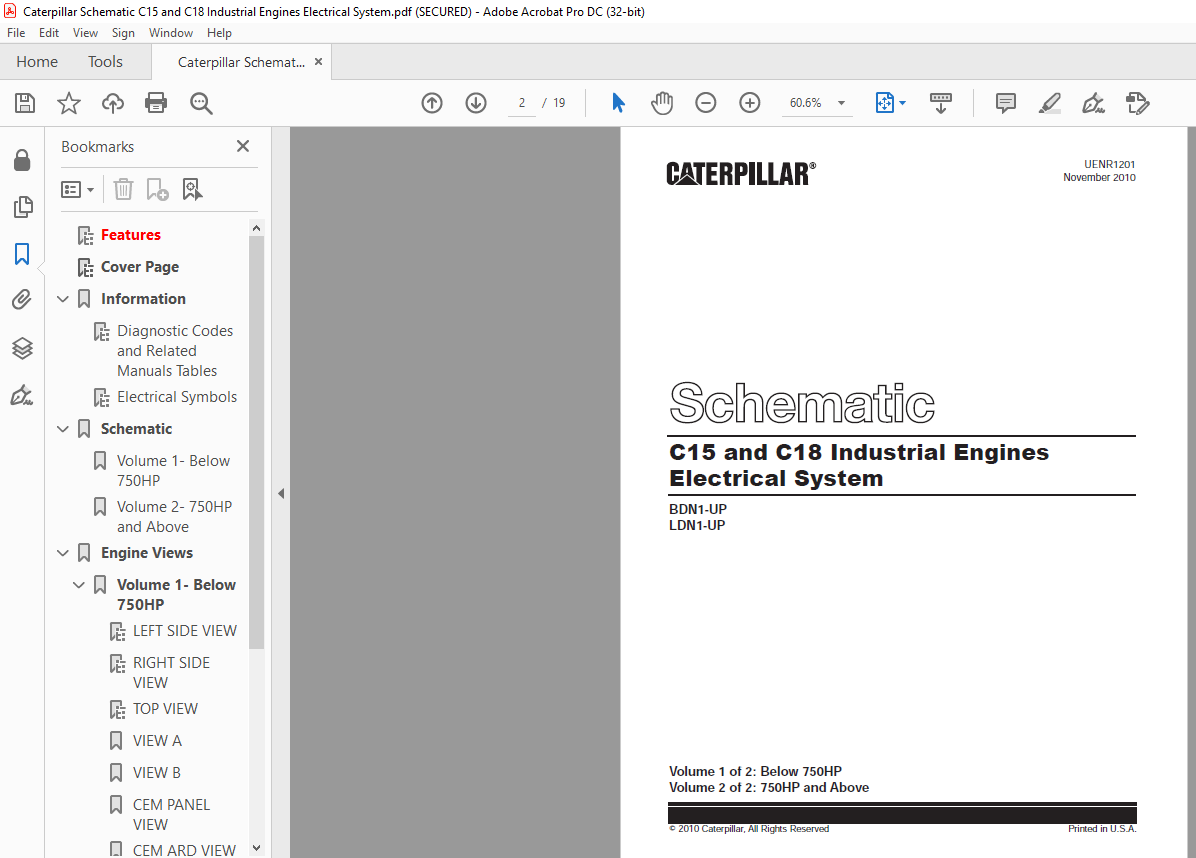The width and height of the screenshot is (1196, 858).
Task: Go to the previous page arrow
Action: pos(432,103)
